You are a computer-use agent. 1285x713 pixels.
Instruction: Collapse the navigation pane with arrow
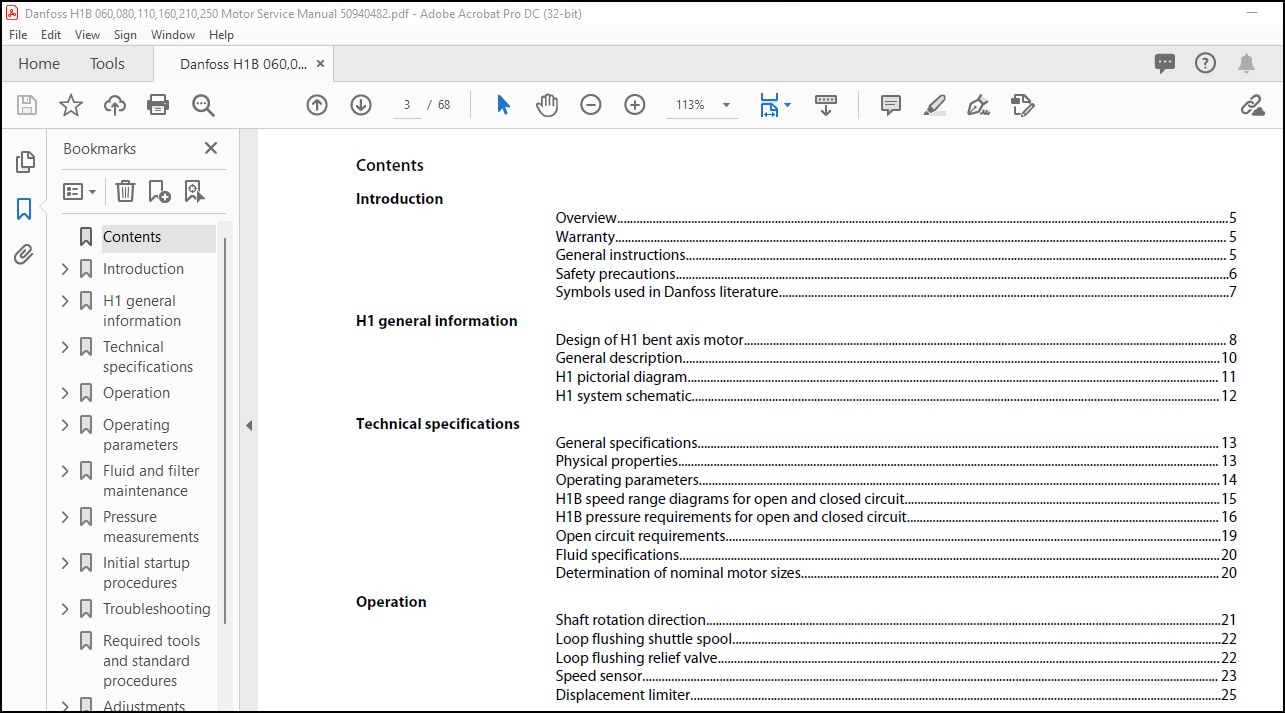pos(249,425)
